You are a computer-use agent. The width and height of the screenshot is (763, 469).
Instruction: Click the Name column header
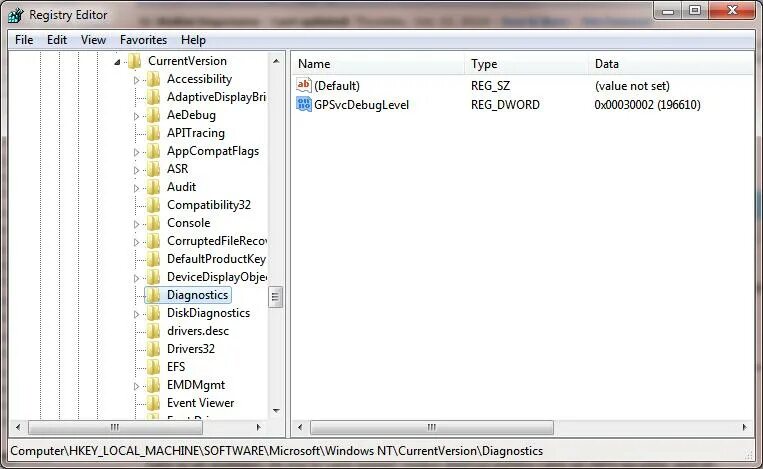point(378,64)
